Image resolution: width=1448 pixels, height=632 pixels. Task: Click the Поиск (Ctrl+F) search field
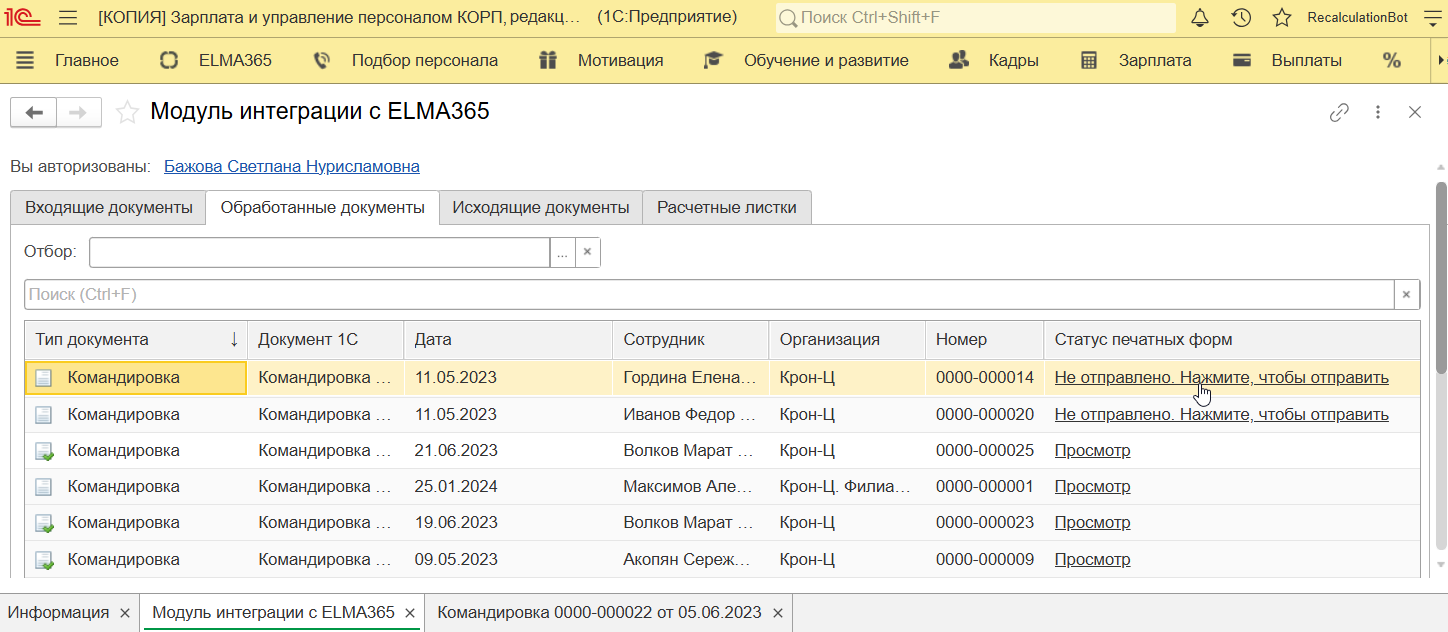coord(709,294)
